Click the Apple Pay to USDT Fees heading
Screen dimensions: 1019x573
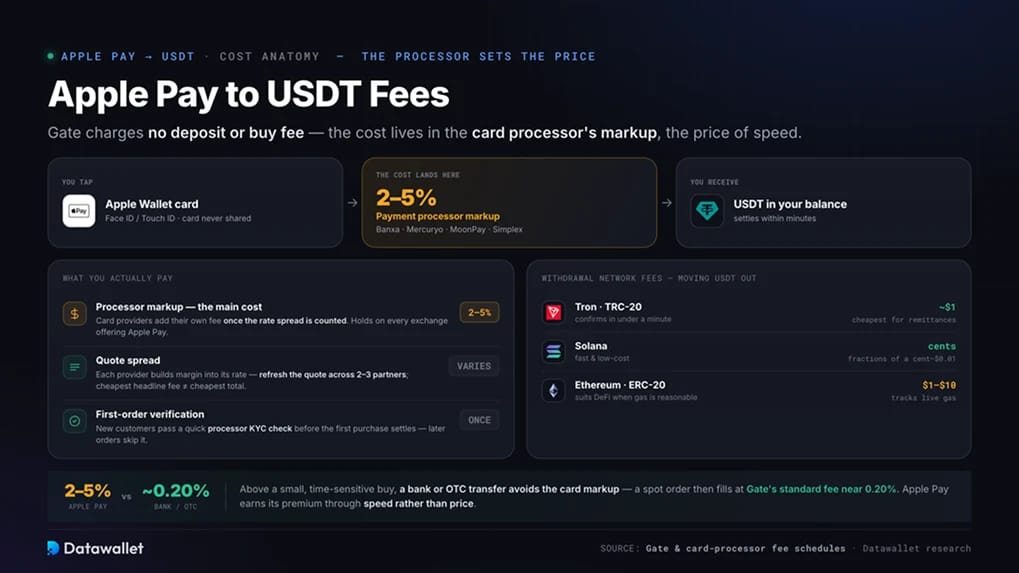[248, 94]
